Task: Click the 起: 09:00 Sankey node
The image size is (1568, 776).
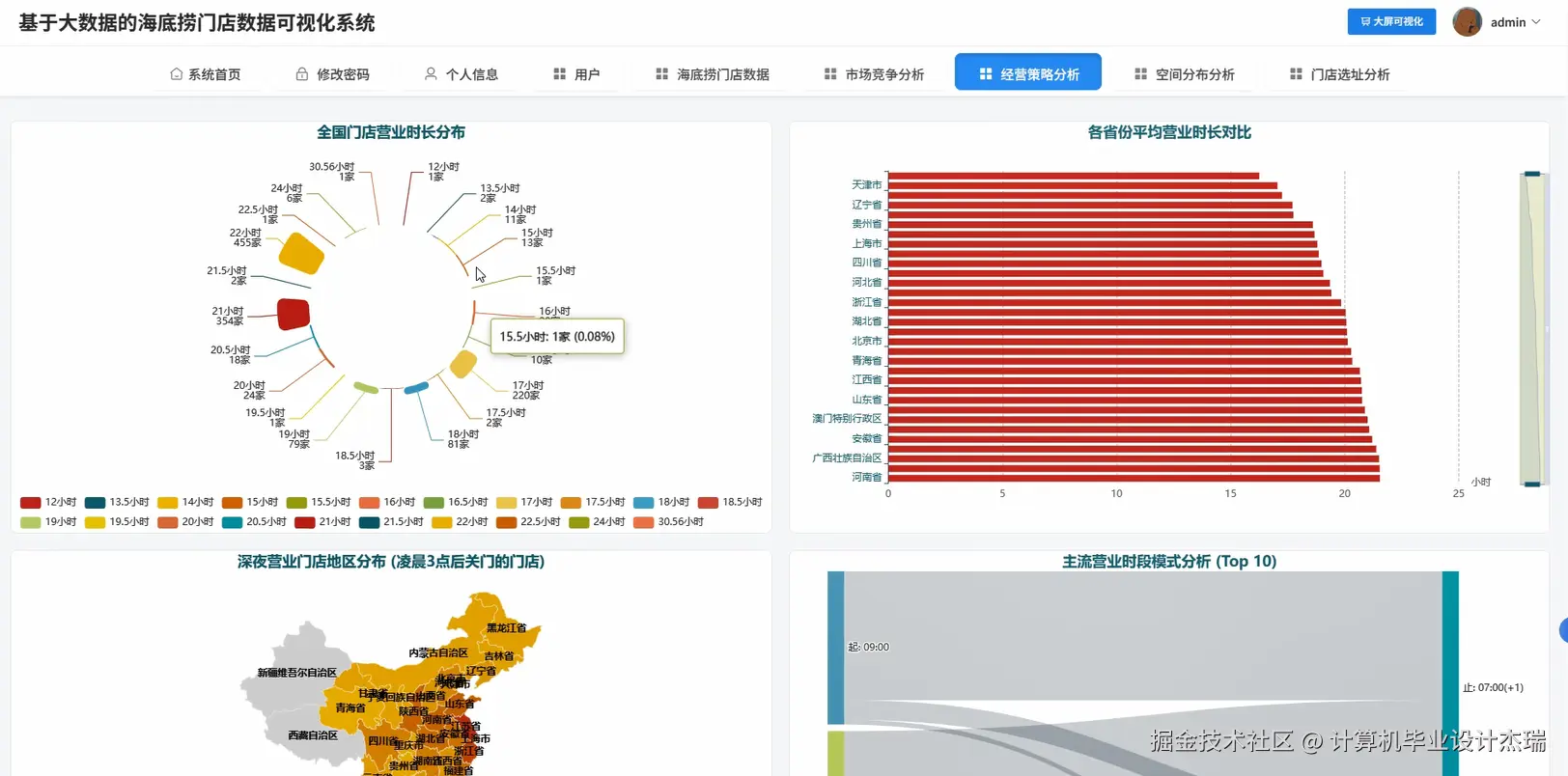Action: tap(835, 647)
